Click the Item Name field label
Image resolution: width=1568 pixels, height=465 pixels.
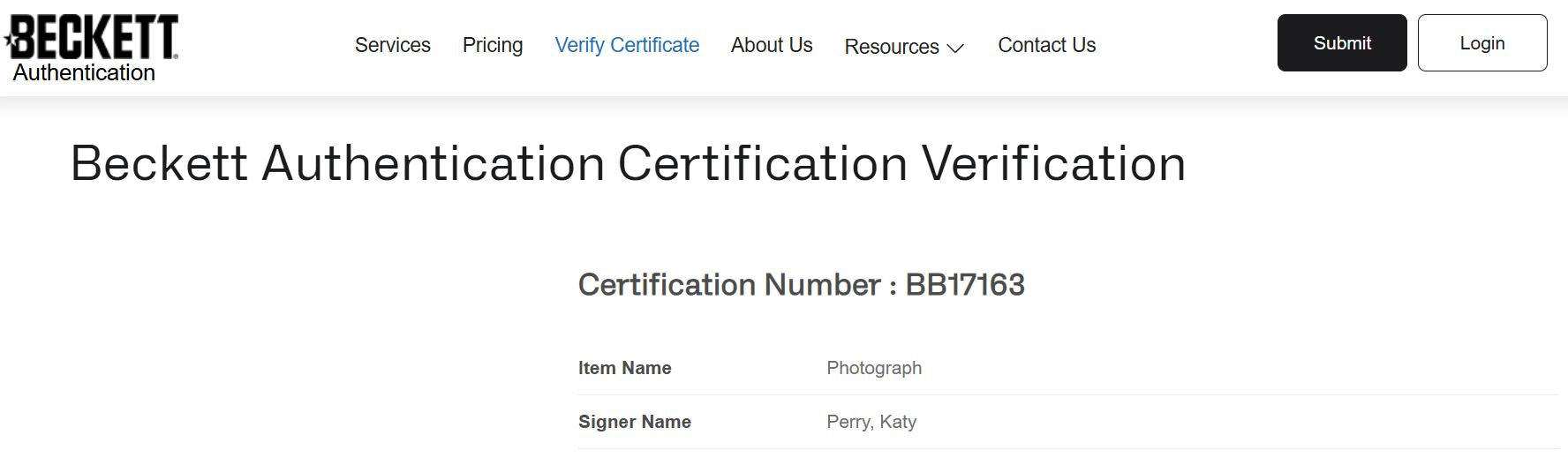(x=624, y=368)
